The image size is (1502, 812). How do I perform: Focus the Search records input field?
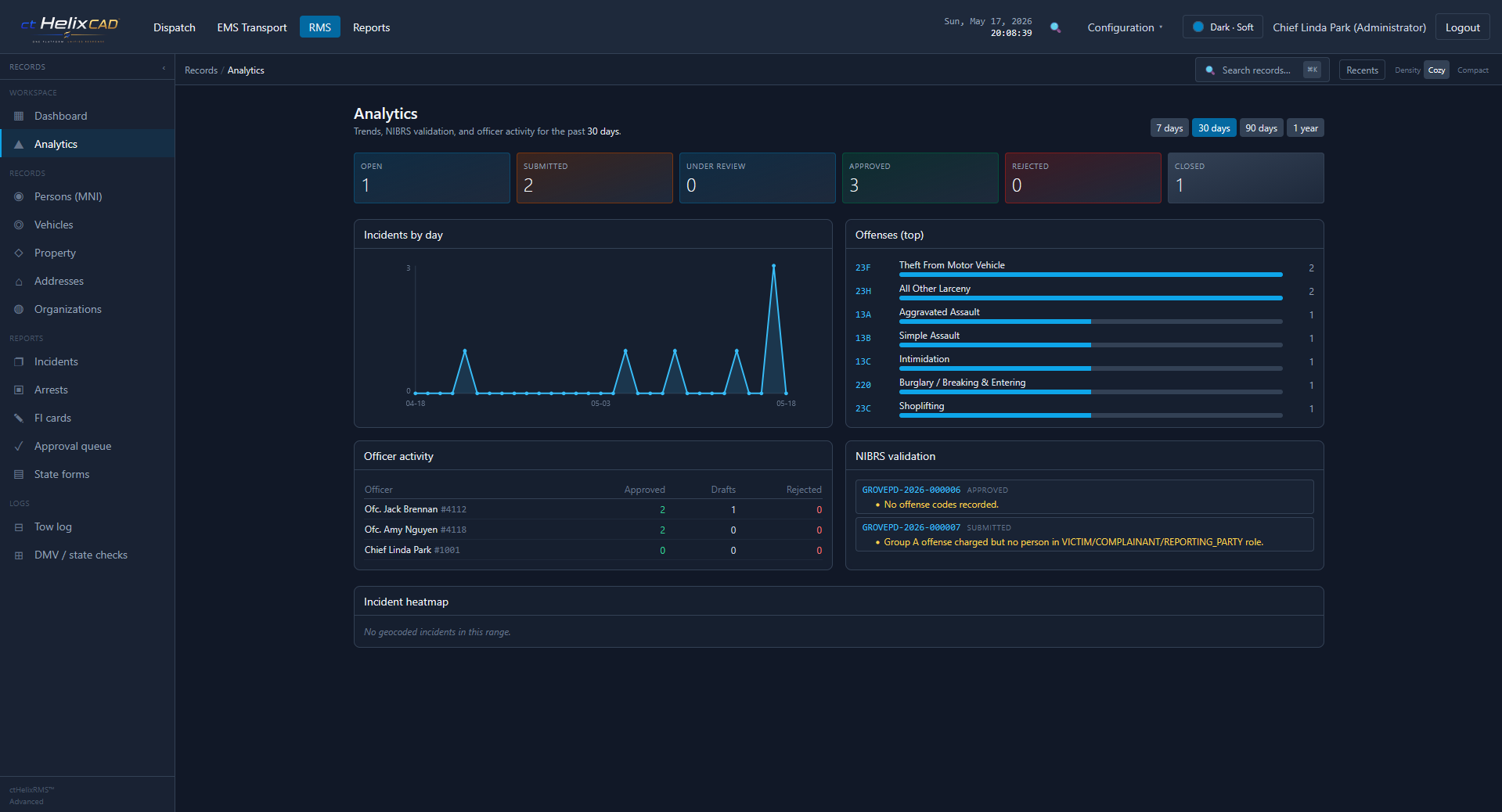1262,70
